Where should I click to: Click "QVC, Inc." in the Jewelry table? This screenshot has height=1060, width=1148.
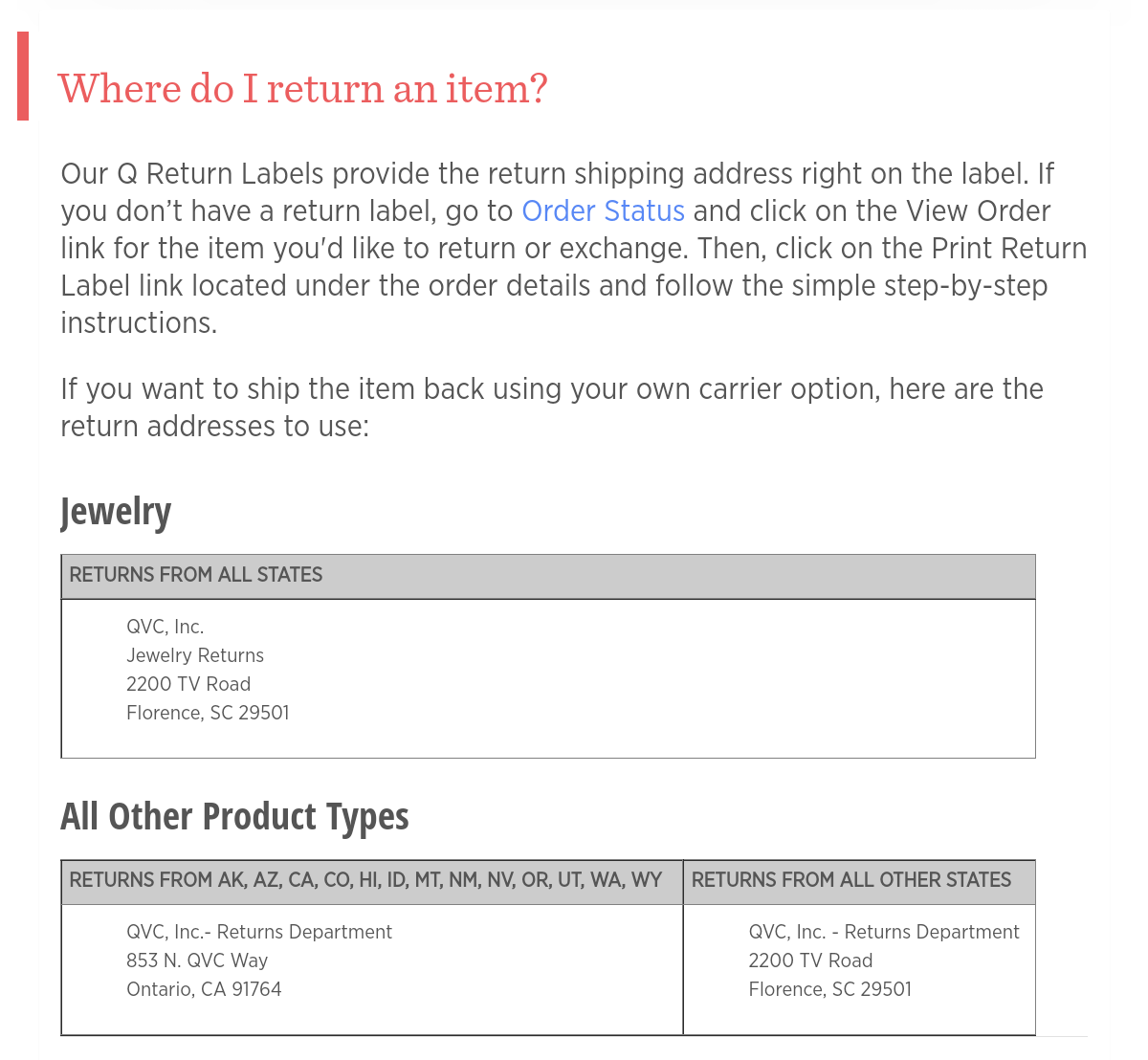pos(166,627)
